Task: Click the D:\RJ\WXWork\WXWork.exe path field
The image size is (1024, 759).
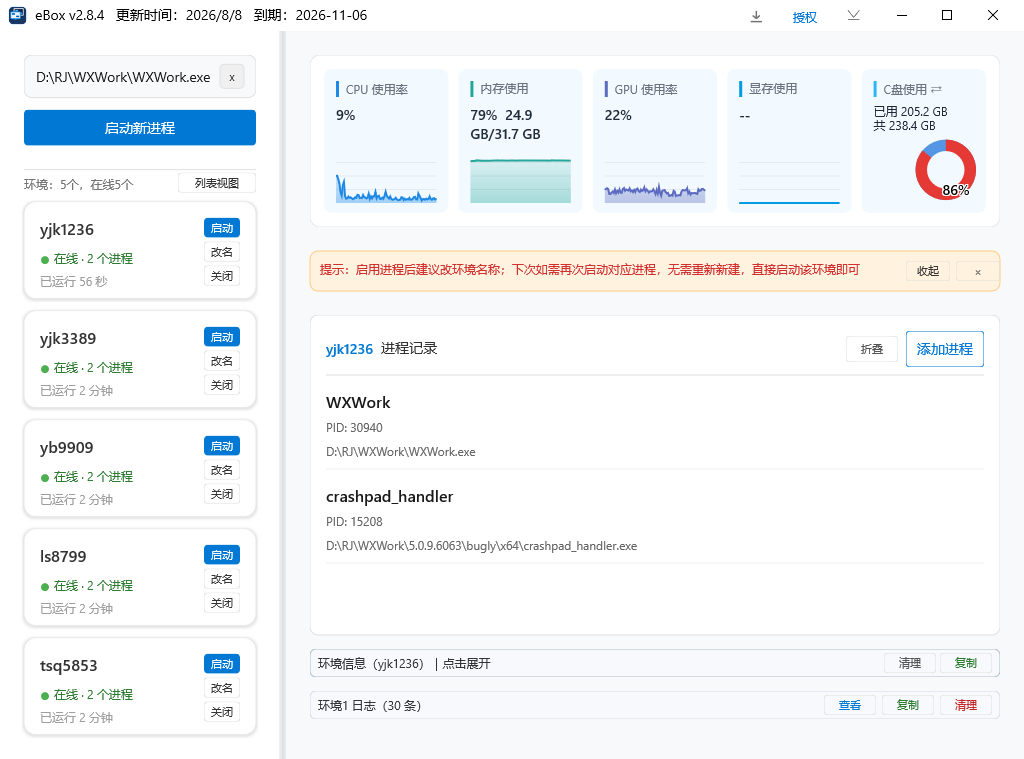Action: click(140, 77)
